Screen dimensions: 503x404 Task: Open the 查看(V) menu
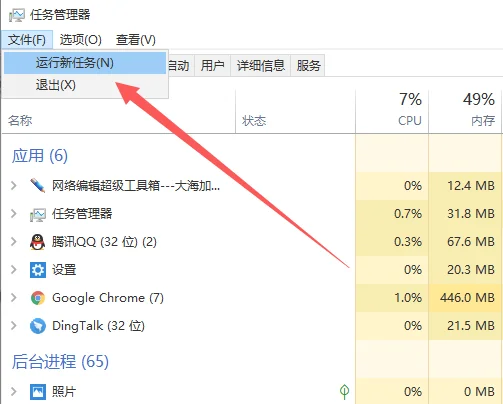[136, 40]
